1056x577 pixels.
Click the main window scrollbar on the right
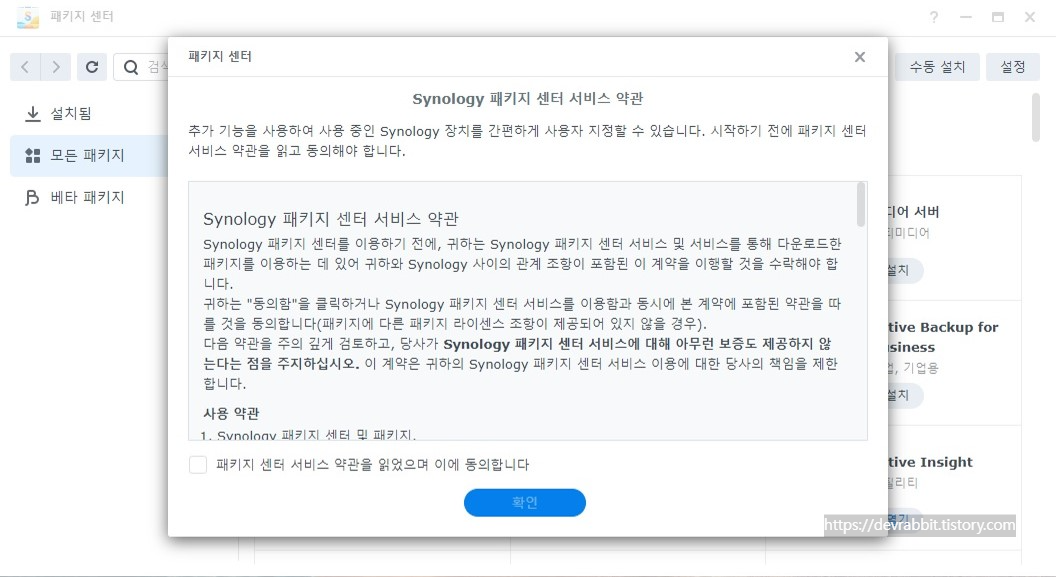(x=1036, y=117)
